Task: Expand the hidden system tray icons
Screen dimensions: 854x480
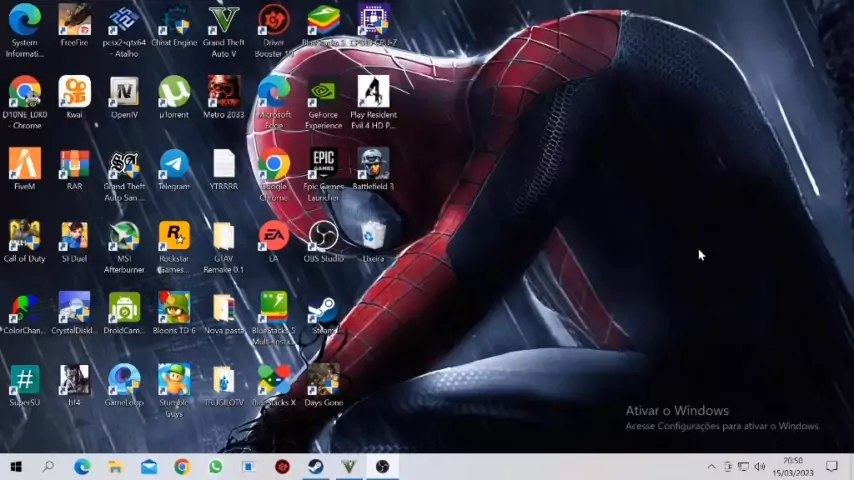Action: point(711,467)
